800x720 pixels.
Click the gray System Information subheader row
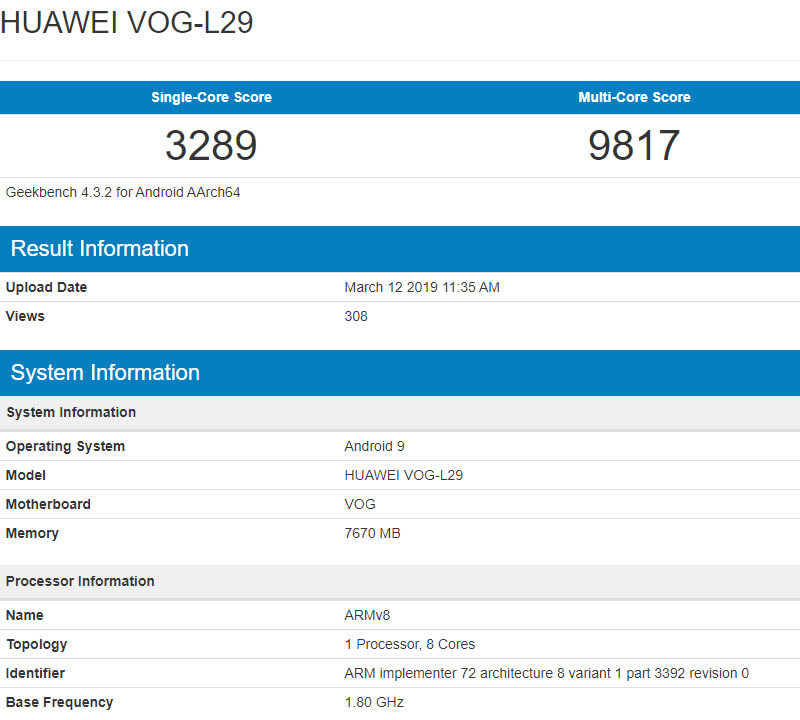71,412
